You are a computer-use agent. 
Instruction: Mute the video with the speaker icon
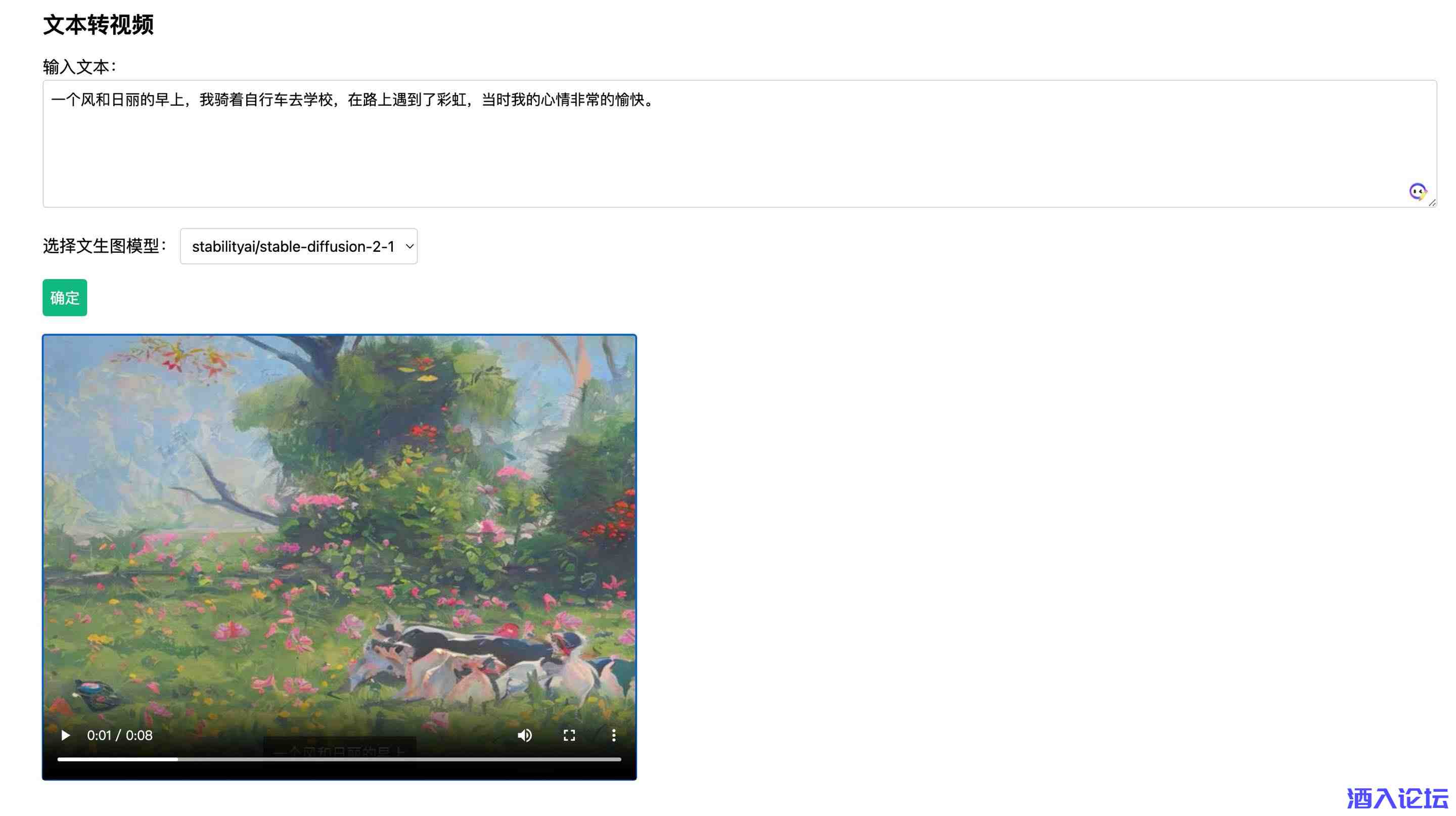(x=525, y=735)
